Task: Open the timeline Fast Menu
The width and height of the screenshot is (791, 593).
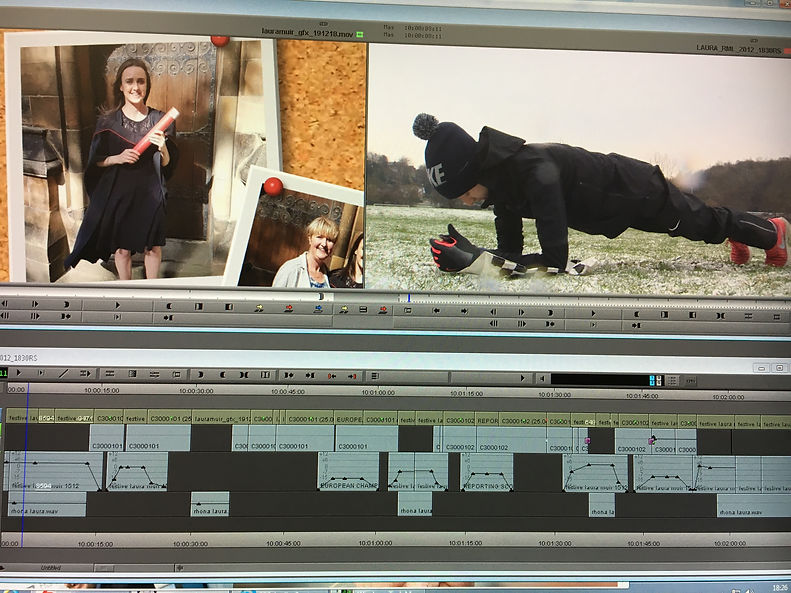Action: click(375, 376)
